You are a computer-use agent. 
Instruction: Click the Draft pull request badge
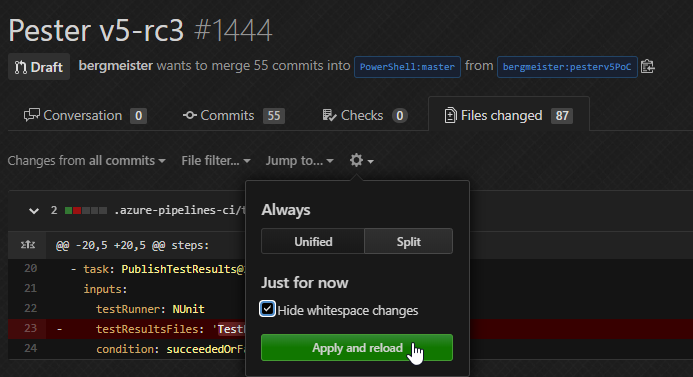[39, 67]
